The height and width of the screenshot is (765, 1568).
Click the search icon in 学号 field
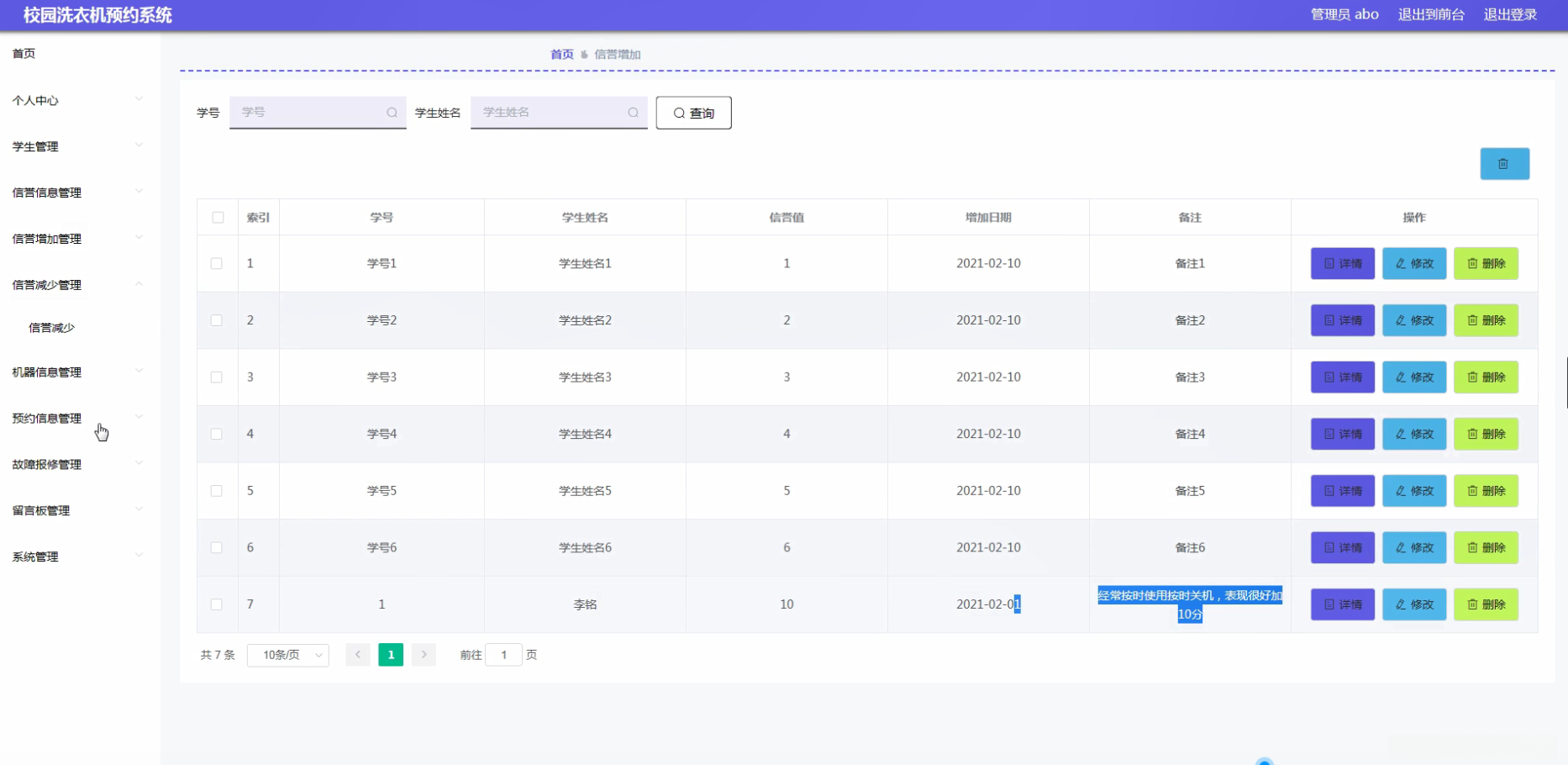(x=392, y=113)
